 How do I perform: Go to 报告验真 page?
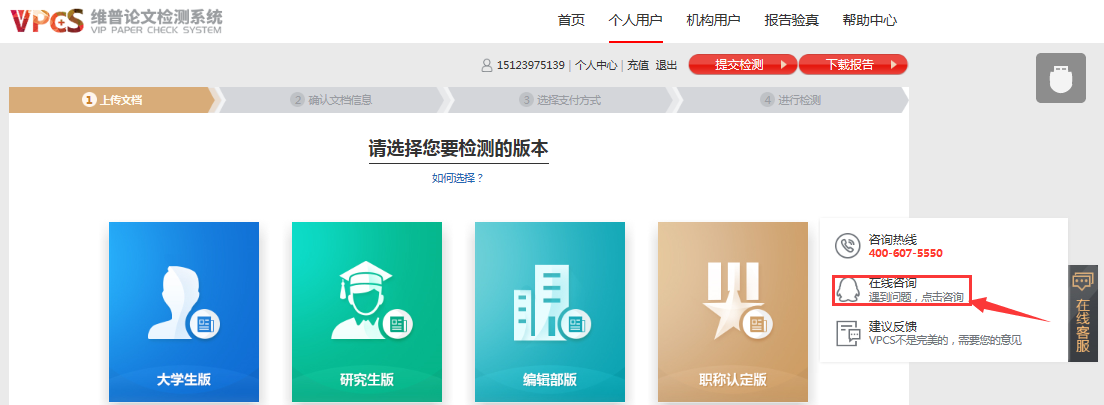pos(791,20)
